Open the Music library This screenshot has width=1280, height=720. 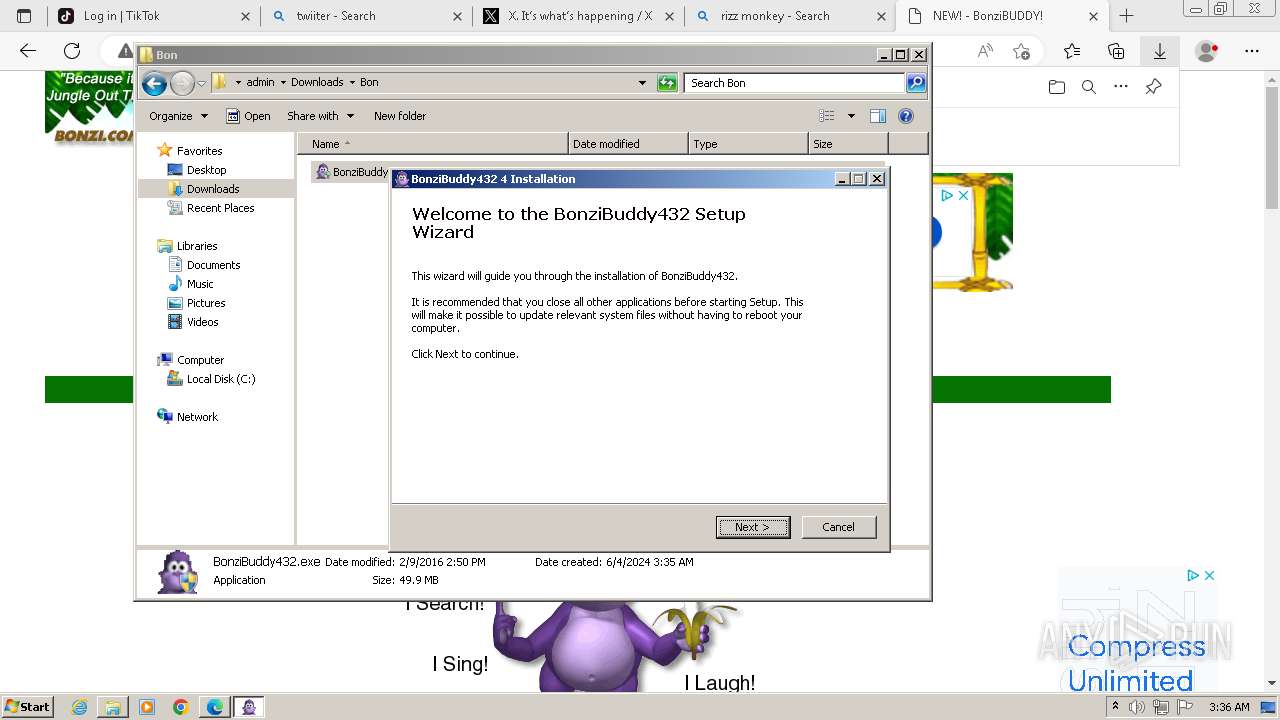click(200, 284)
